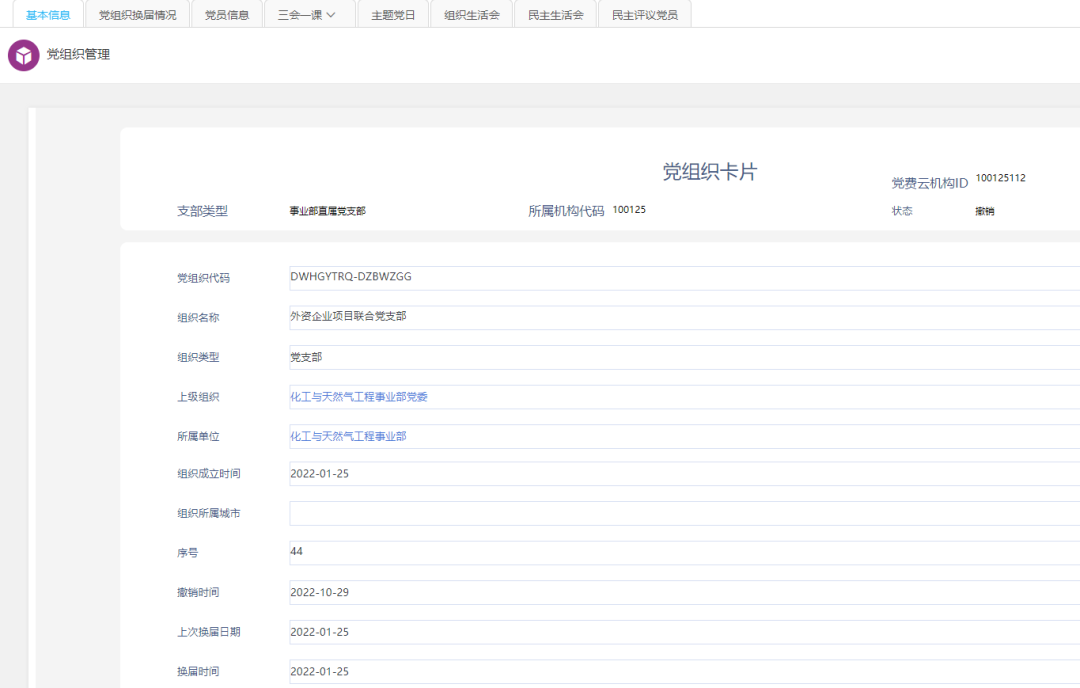
Task: Select the 上次换届日期 date field
Action: click(x=680, y=632)
